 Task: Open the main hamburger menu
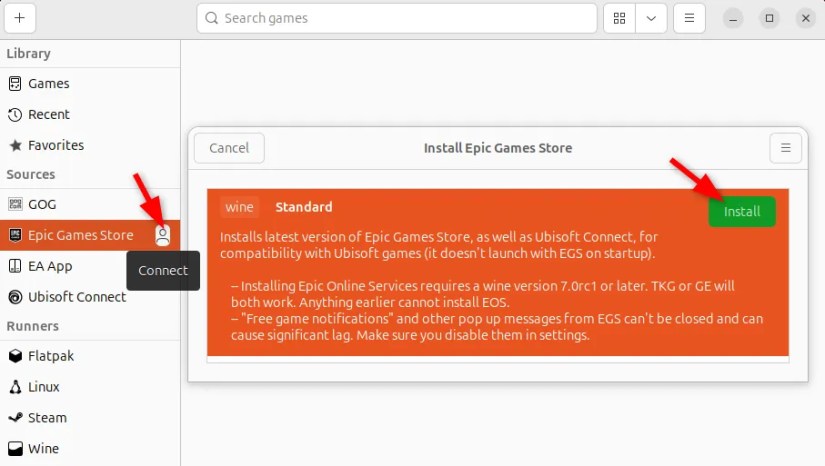tap(689, 18)
